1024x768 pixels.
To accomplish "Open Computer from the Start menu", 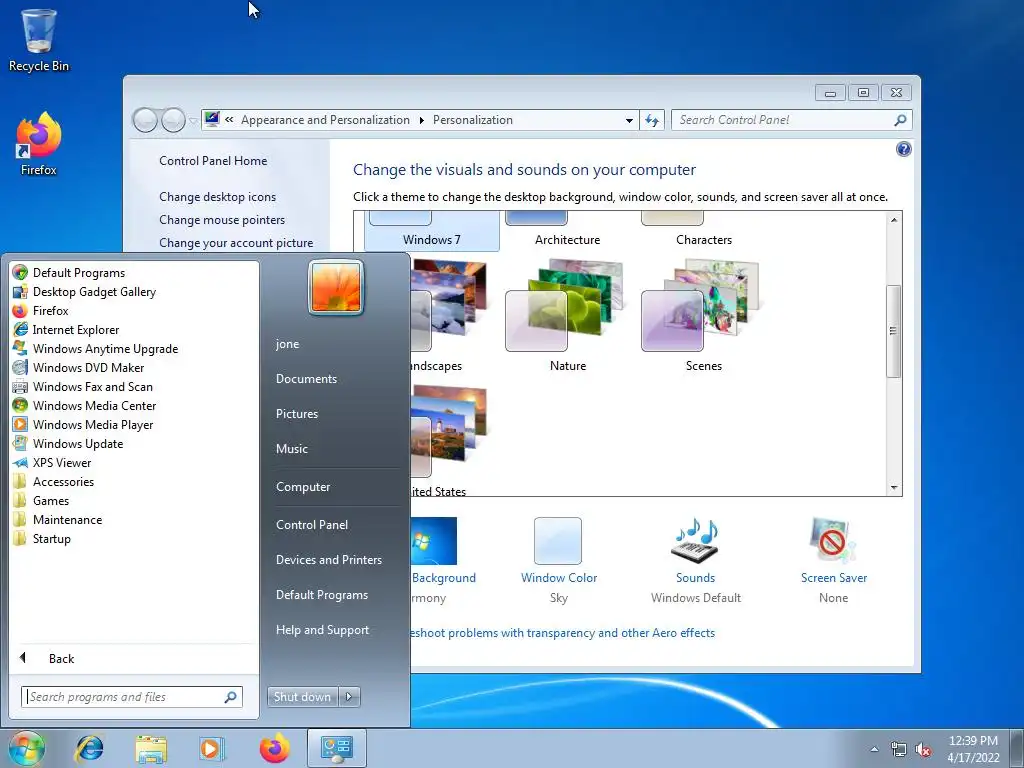I will (303, 487).
